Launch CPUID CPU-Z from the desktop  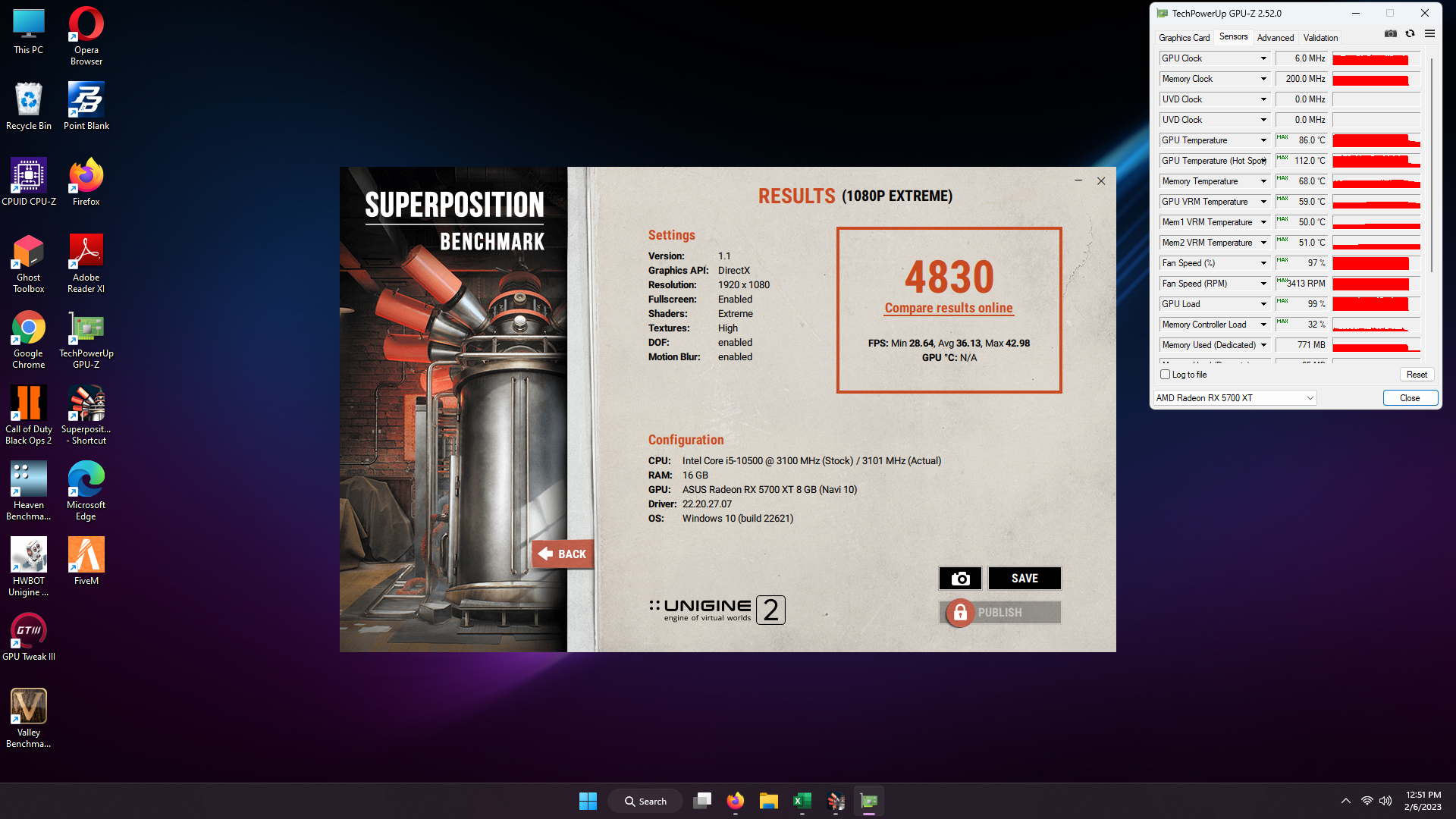pos(29,182)
